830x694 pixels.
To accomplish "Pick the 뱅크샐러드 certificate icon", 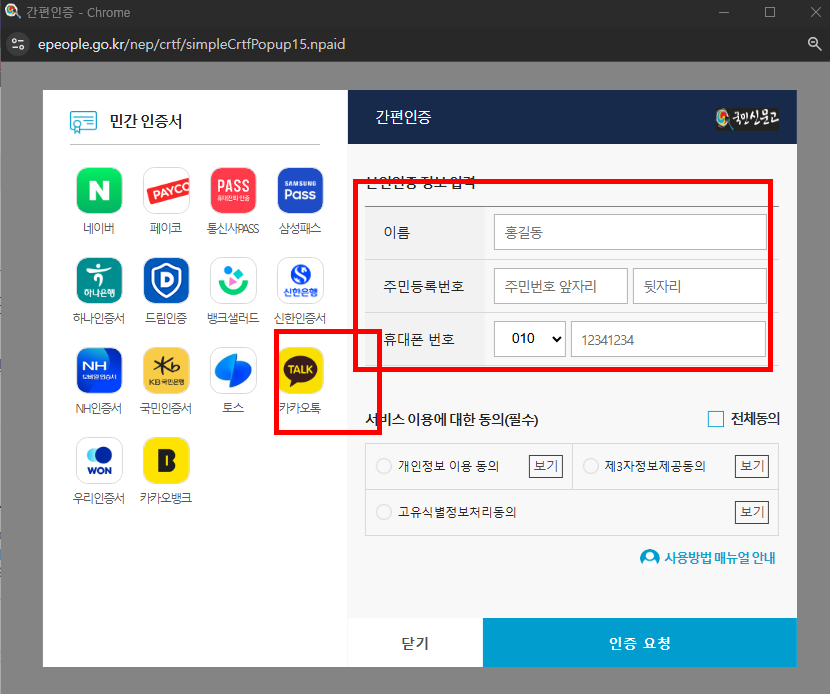I will 232,280.
